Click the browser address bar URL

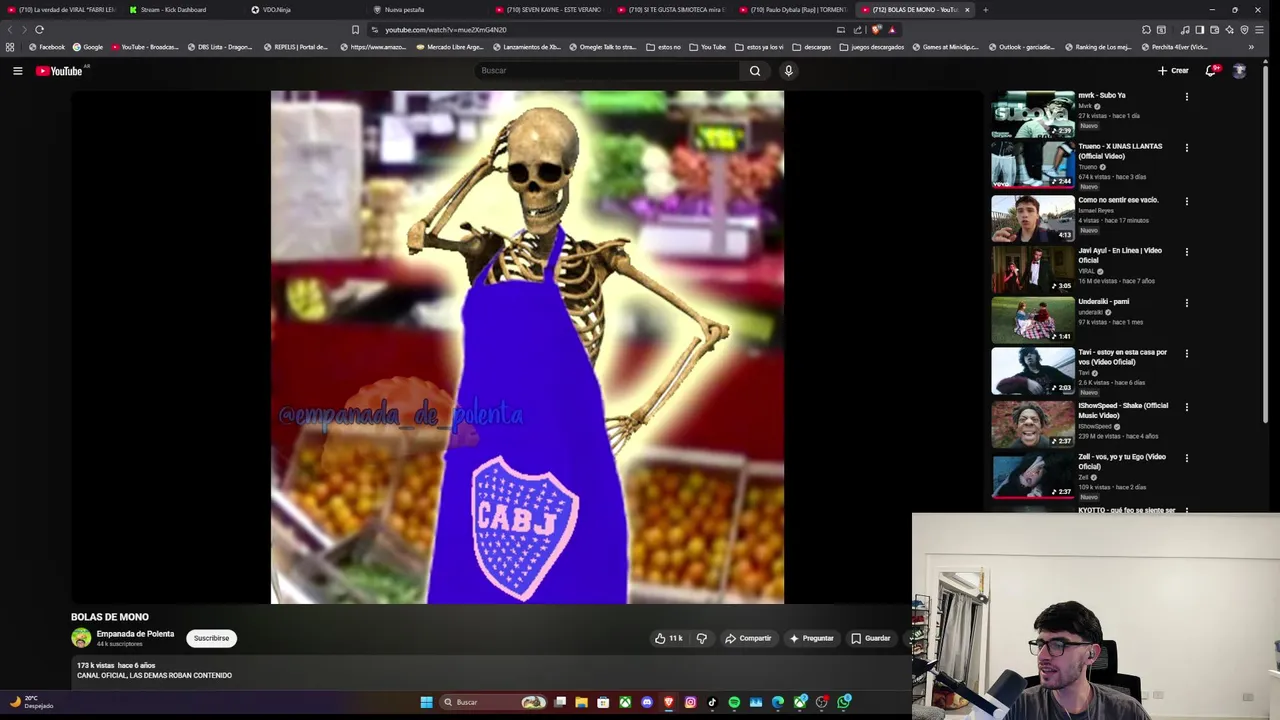[x=446, y=29]
